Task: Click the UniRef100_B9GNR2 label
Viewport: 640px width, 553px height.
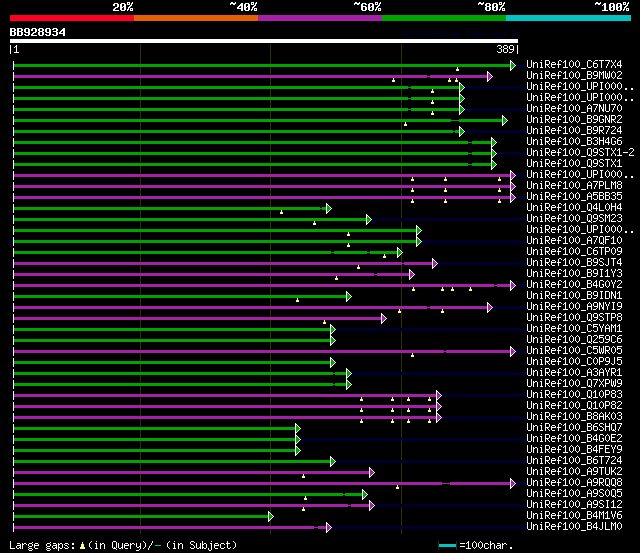Action: point(574,120)
